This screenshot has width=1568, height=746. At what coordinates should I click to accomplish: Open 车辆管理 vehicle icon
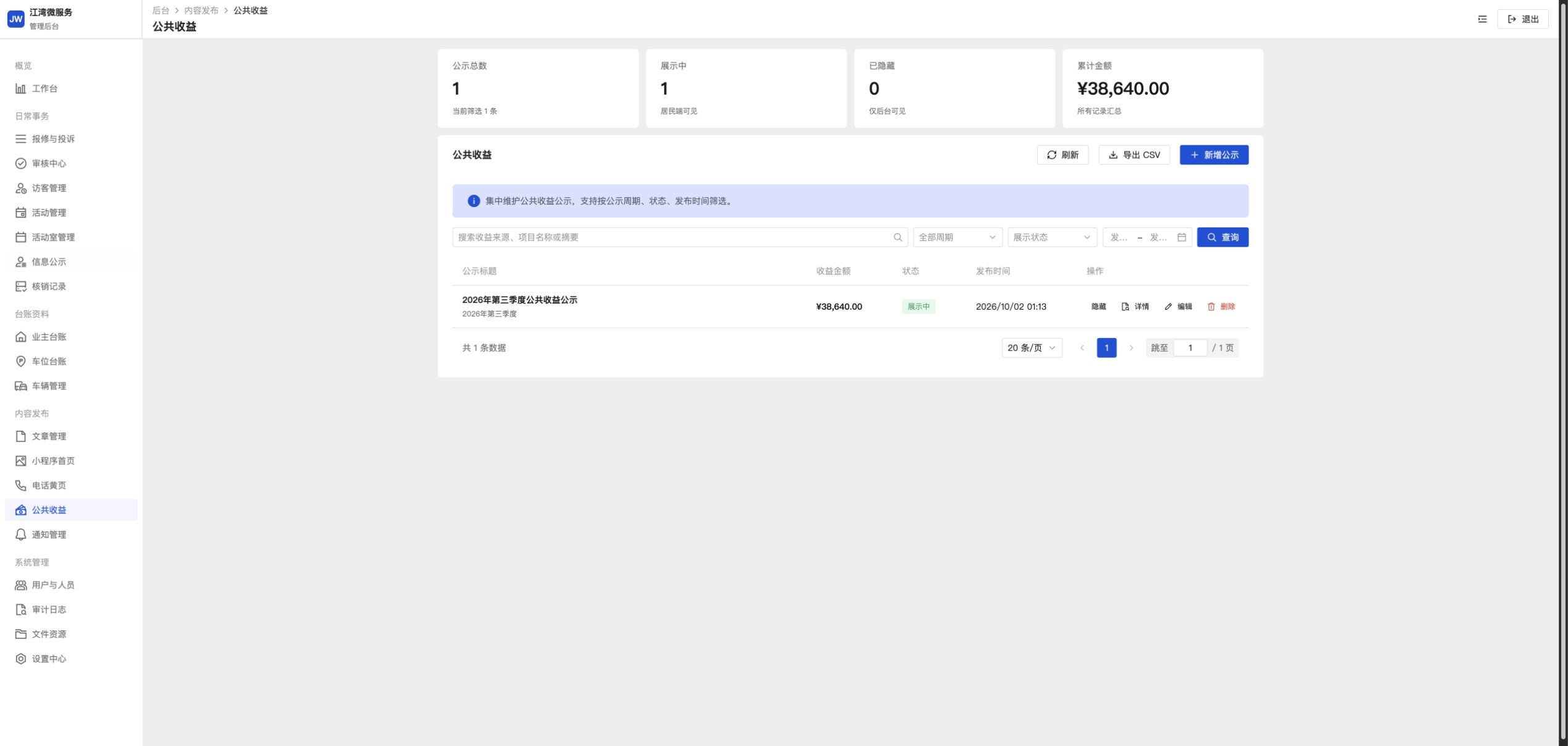[x=20, y=386]
